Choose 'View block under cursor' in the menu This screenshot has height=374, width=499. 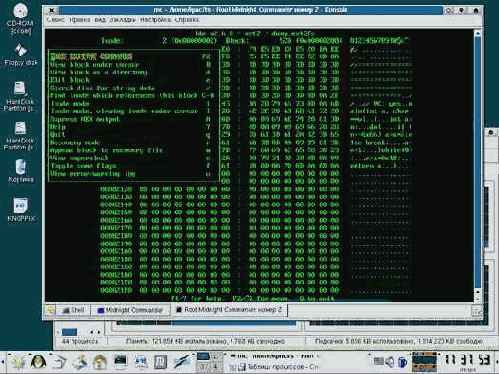131,65
